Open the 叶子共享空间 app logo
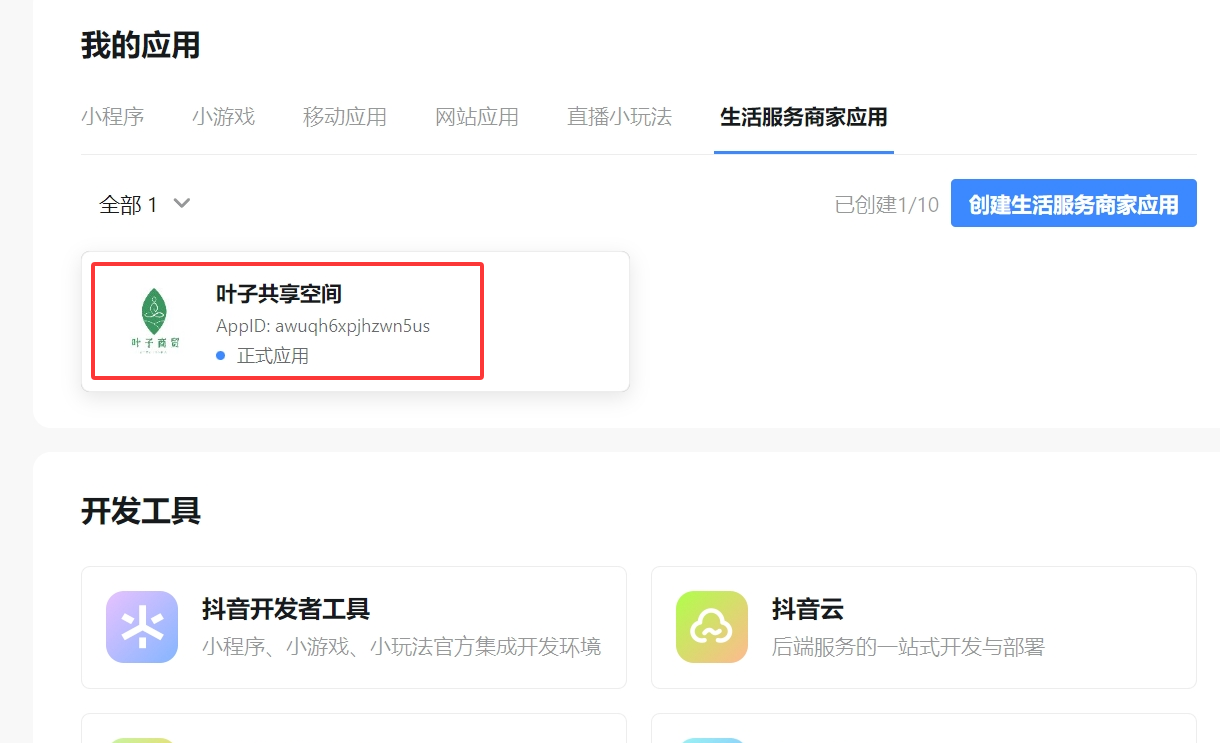Image resolution: width=1220 pixels, height=743 pixels. tap(155, 321)
